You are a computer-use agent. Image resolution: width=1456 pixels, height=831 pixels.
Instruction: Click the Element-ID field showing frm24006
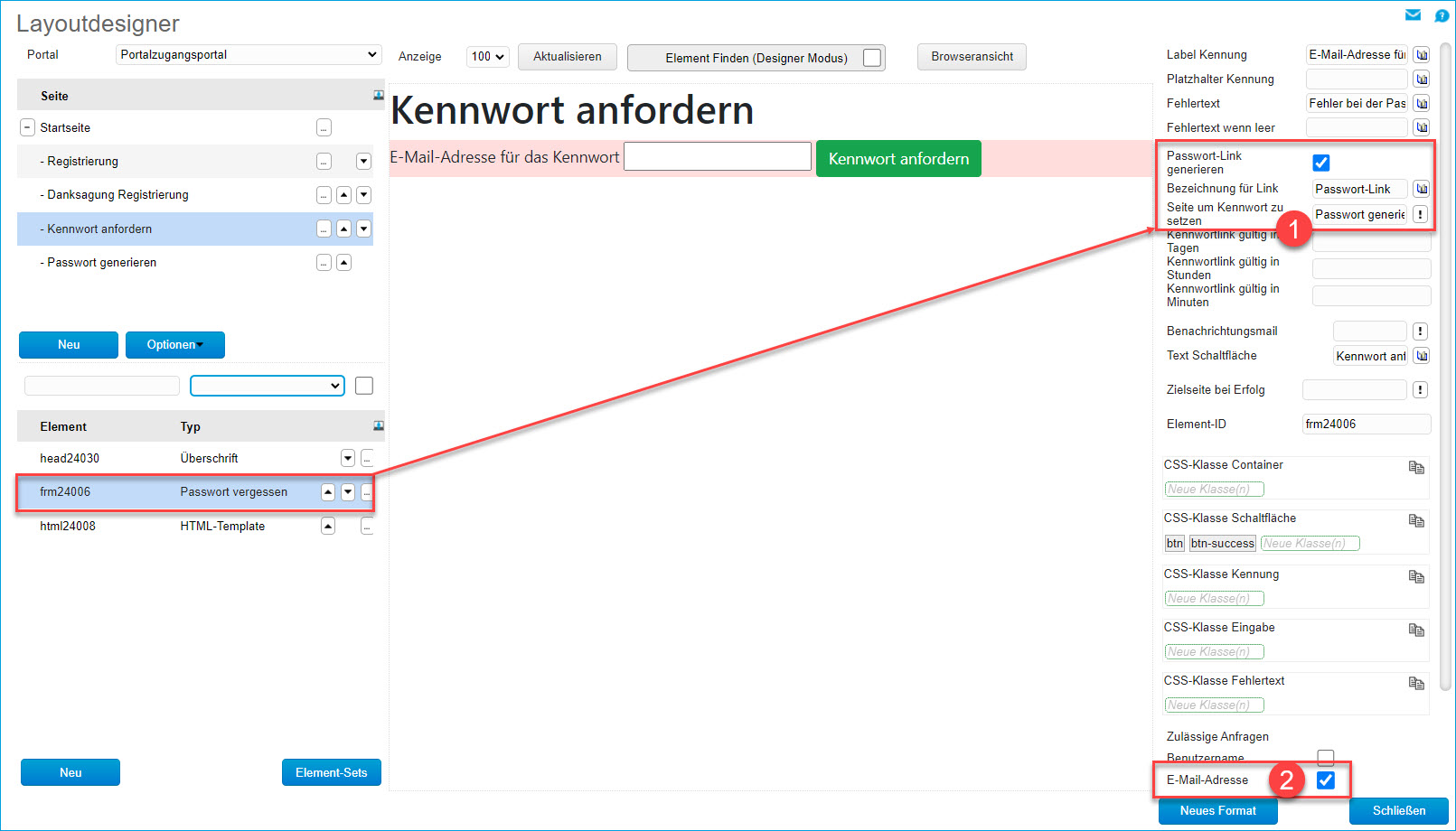click(x=1367, y=425)
